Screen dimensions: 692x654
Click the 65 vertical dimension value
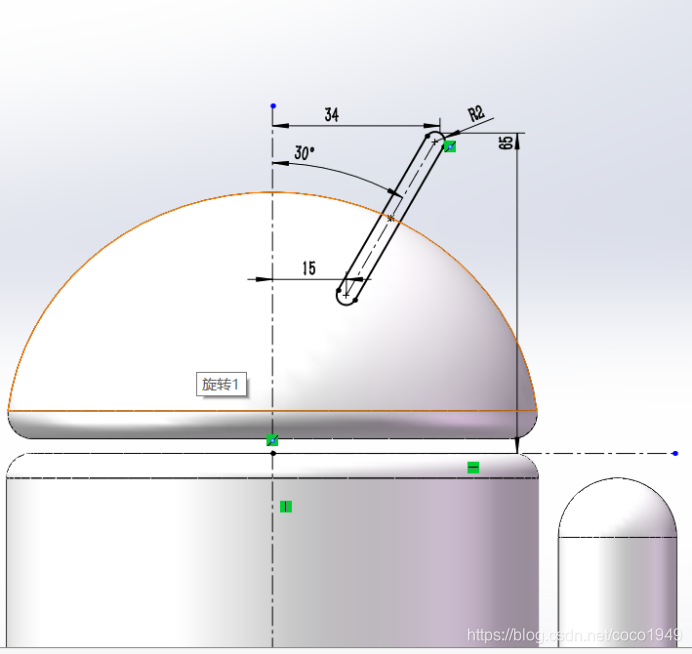tap(506, 143)
